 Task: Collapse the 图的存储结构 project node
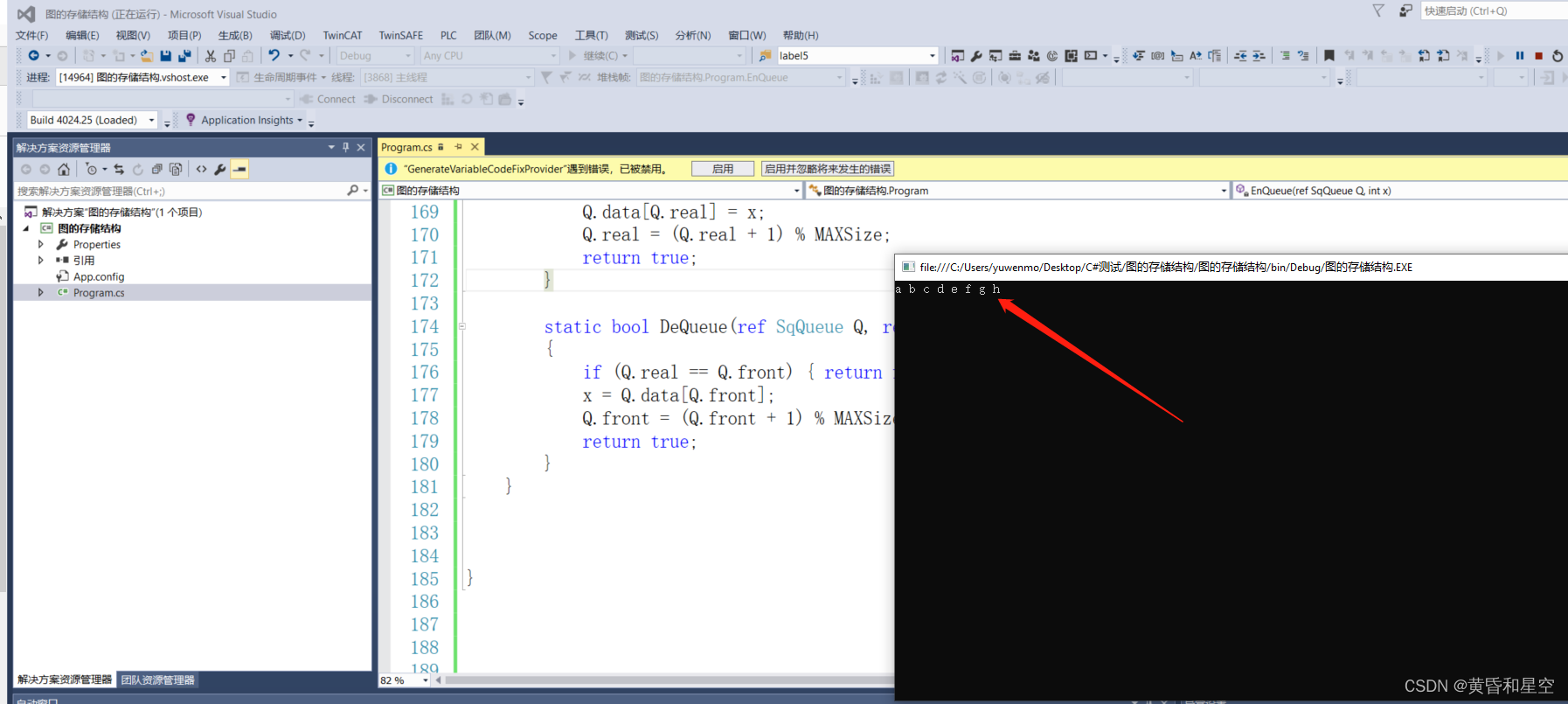26,228
